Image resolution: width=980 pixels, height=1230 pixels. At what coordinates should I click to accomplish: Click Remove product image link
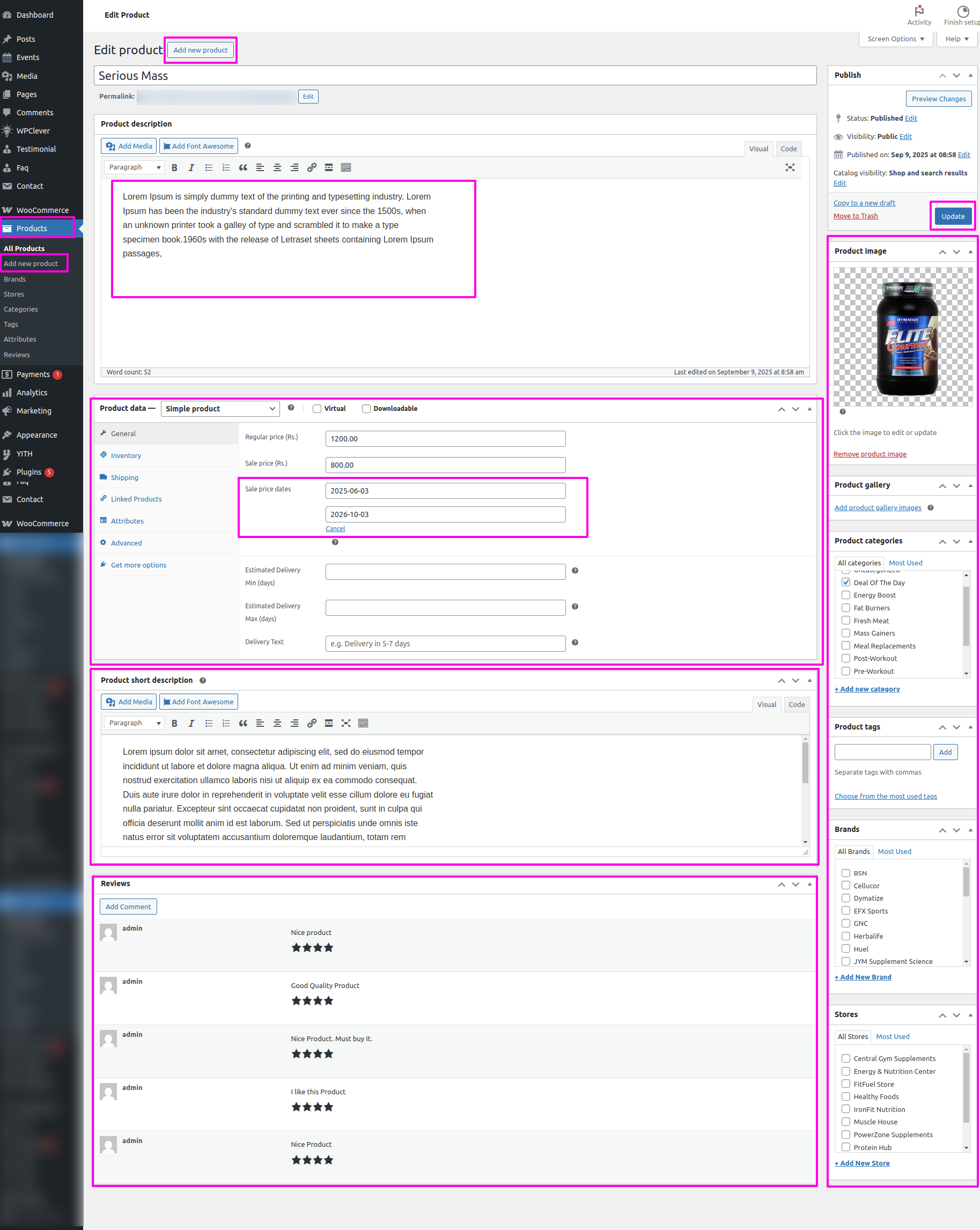[x=870, y=454]
